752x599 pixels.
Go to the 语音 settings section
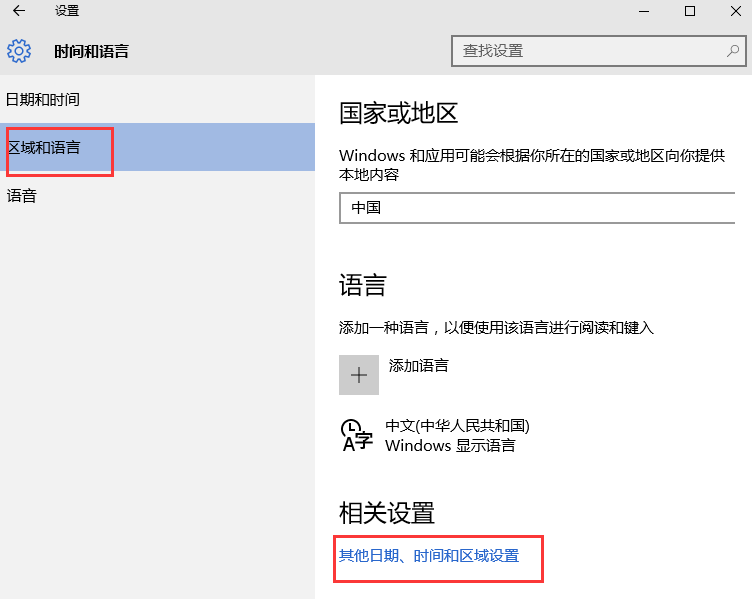coord(22,196)
